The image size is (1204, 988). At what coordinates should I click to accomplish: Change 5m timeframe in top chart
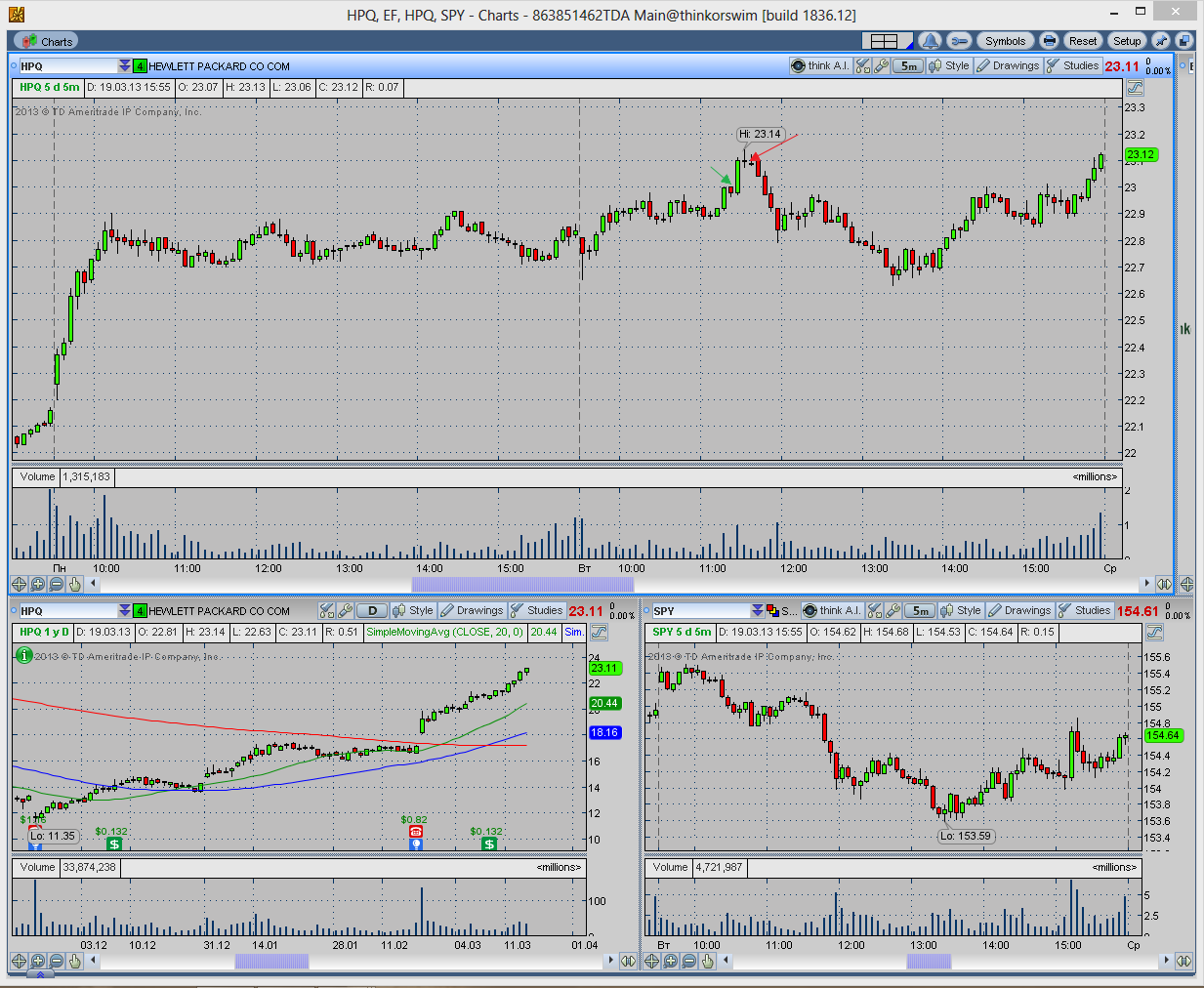(908, 65)
